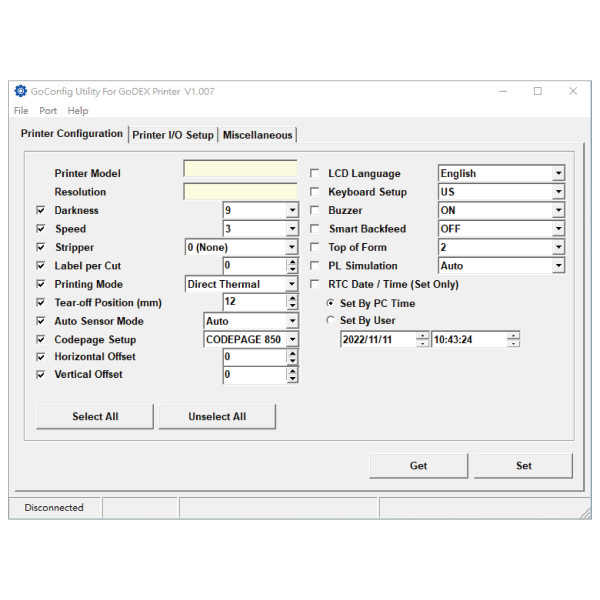
Task: Maximize the GoConfig window
Action: point(538,91)
